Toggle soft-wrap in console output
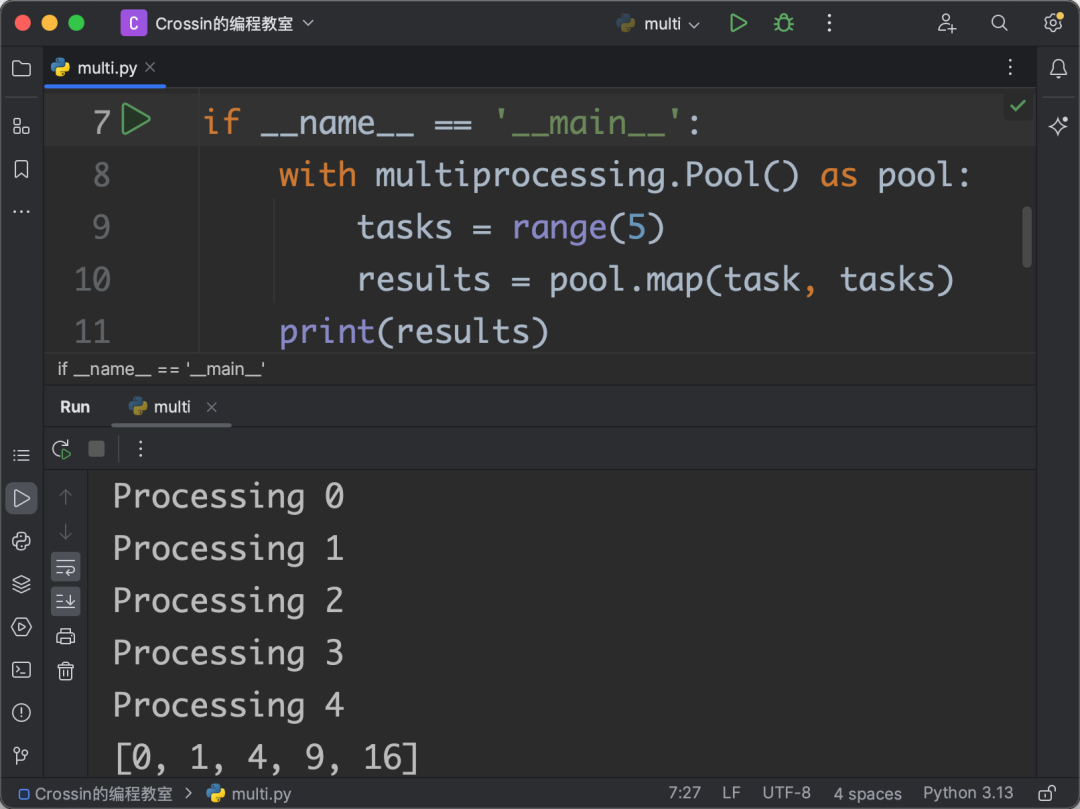The image size is (1080, 809). pos(65,567)
